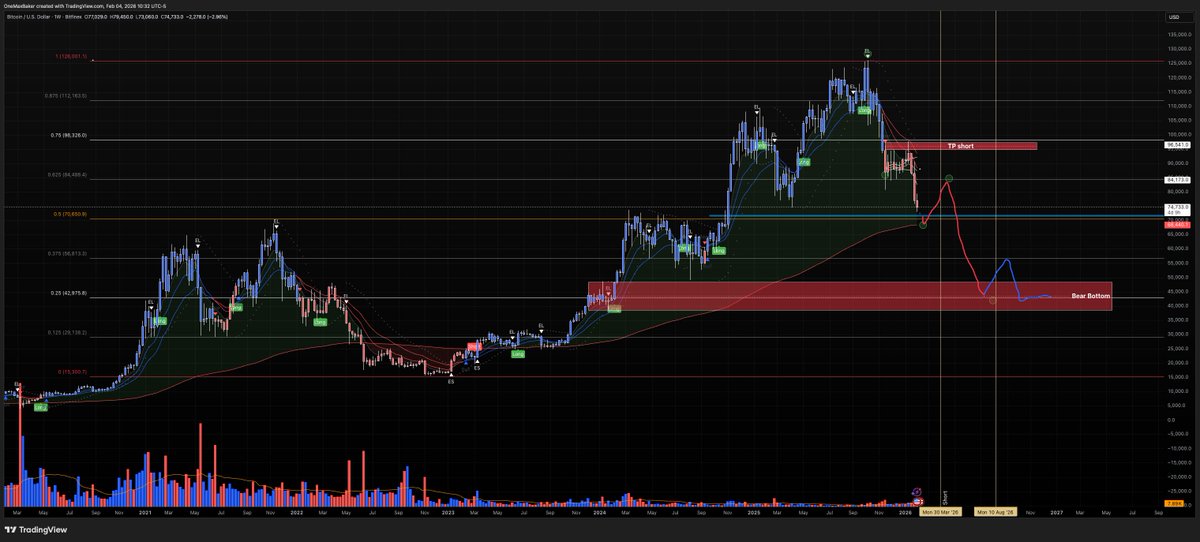1200x542 pixels.
Task: Click the purple event icon above 2026 volume
Action: click(x=918, y=491)
